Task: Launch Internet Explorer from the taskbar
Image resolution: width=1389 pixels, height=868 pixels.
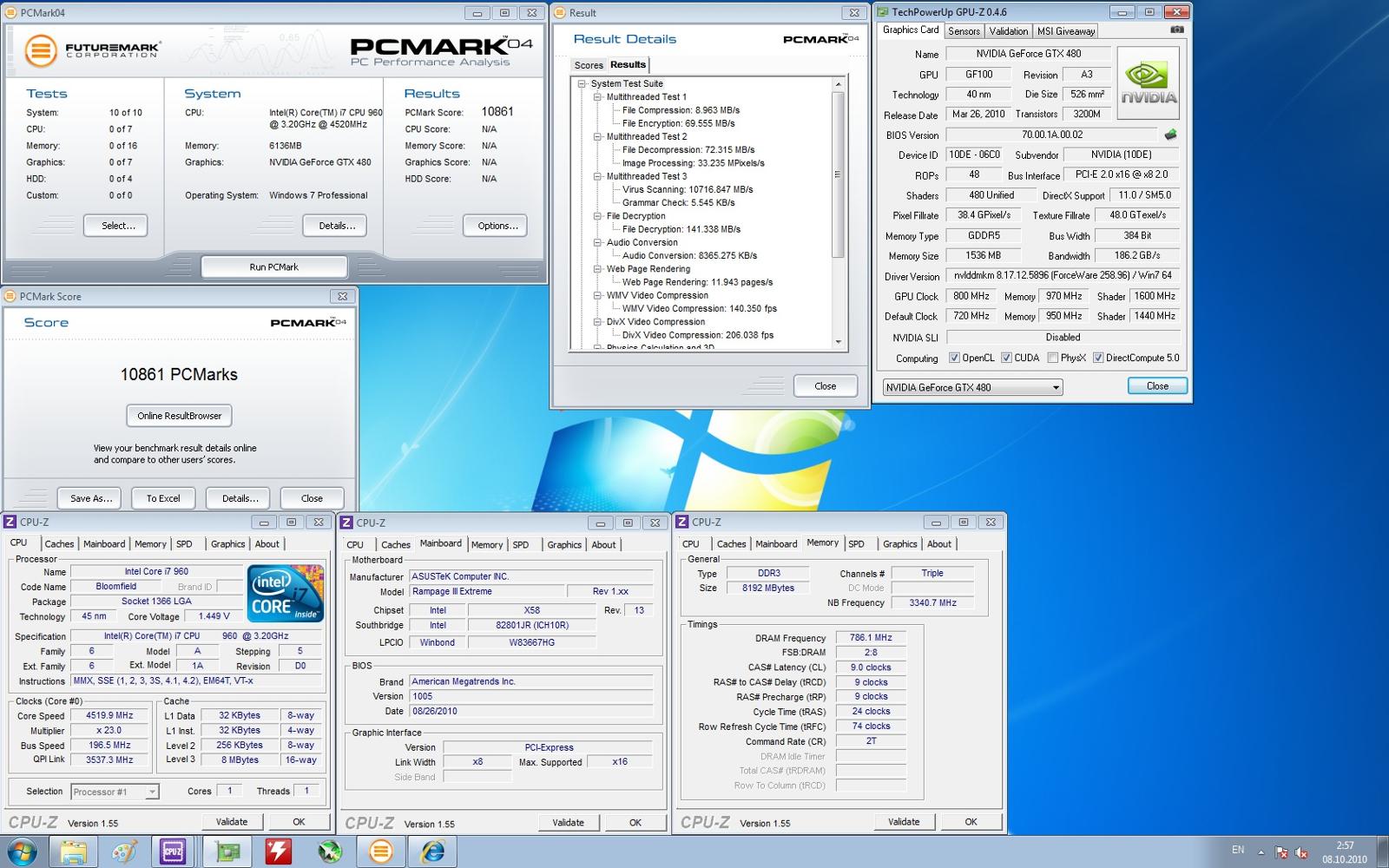Action: (x=432, y=852)
